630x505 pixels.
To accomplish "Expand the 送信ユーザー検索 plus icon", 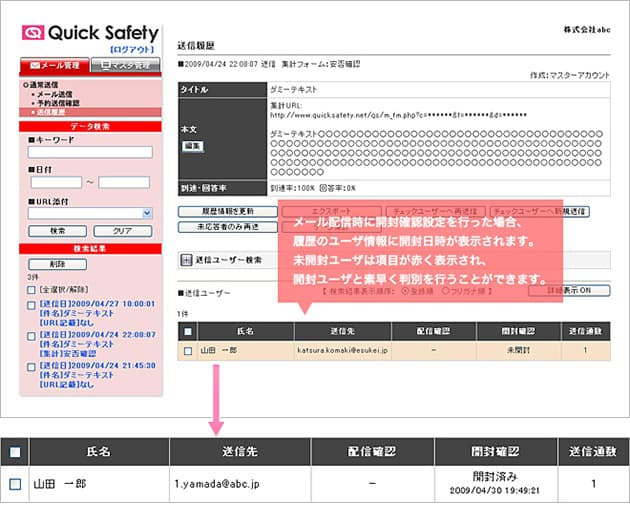I will tap(186, 260).
